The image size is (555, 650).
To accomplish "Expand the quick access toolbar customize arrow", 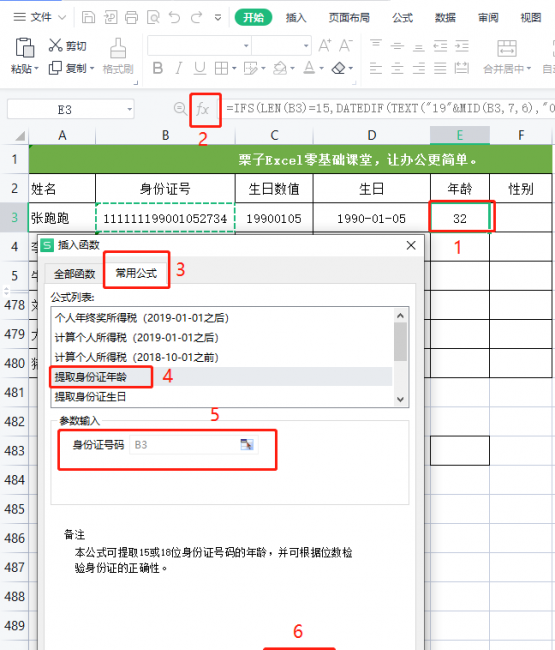I will [218, 17].
